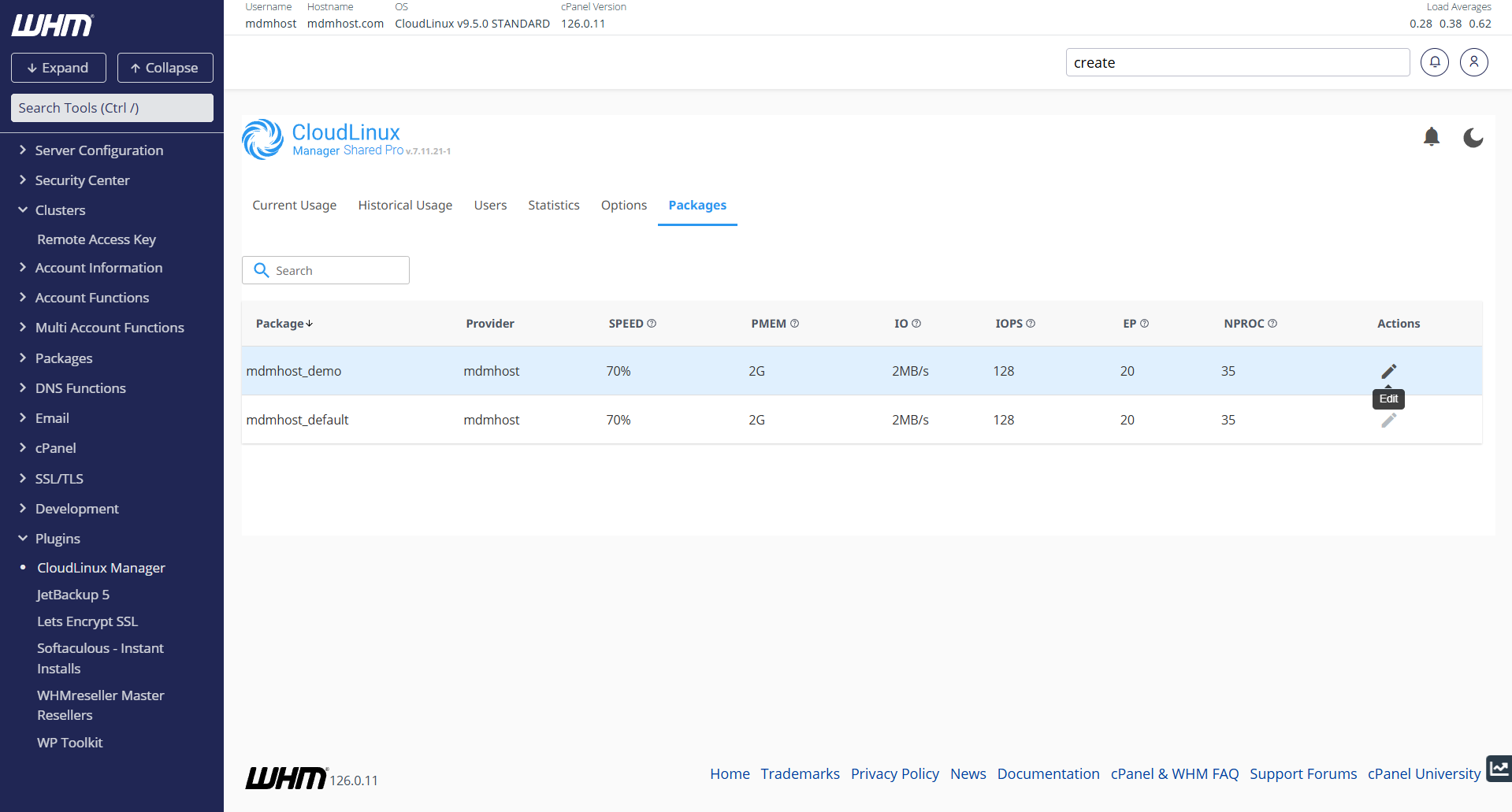Screen dimensions: 1512x812
Task: Click the footer WHM logo
Action: pyautogui.click(x=286, y=778)
